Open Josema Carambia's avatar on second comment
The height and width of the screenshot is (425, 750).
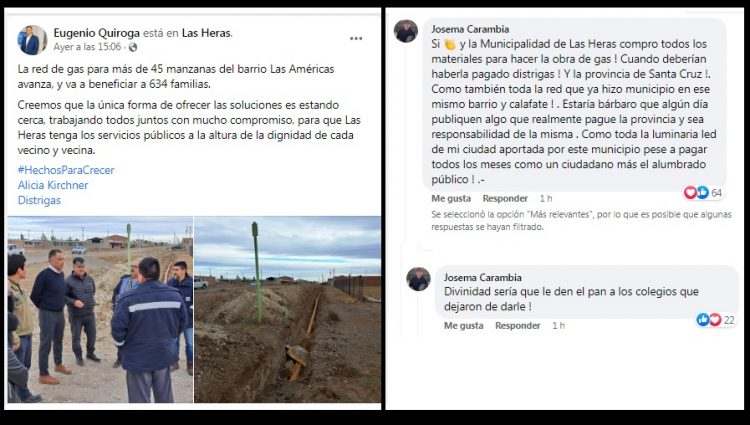(418, 279)
